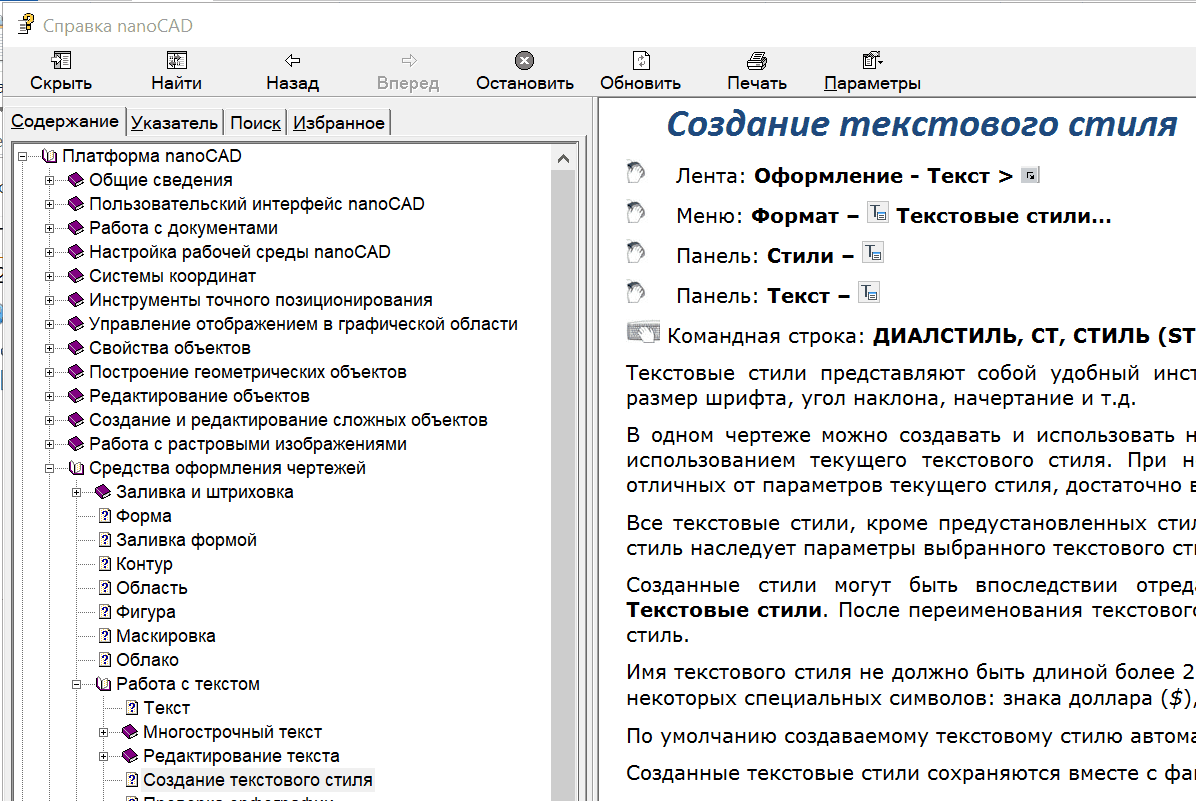Open the Заливка формой help topic
The width and height of the screenshot is (1196, 801).
(x=186, y=540)
